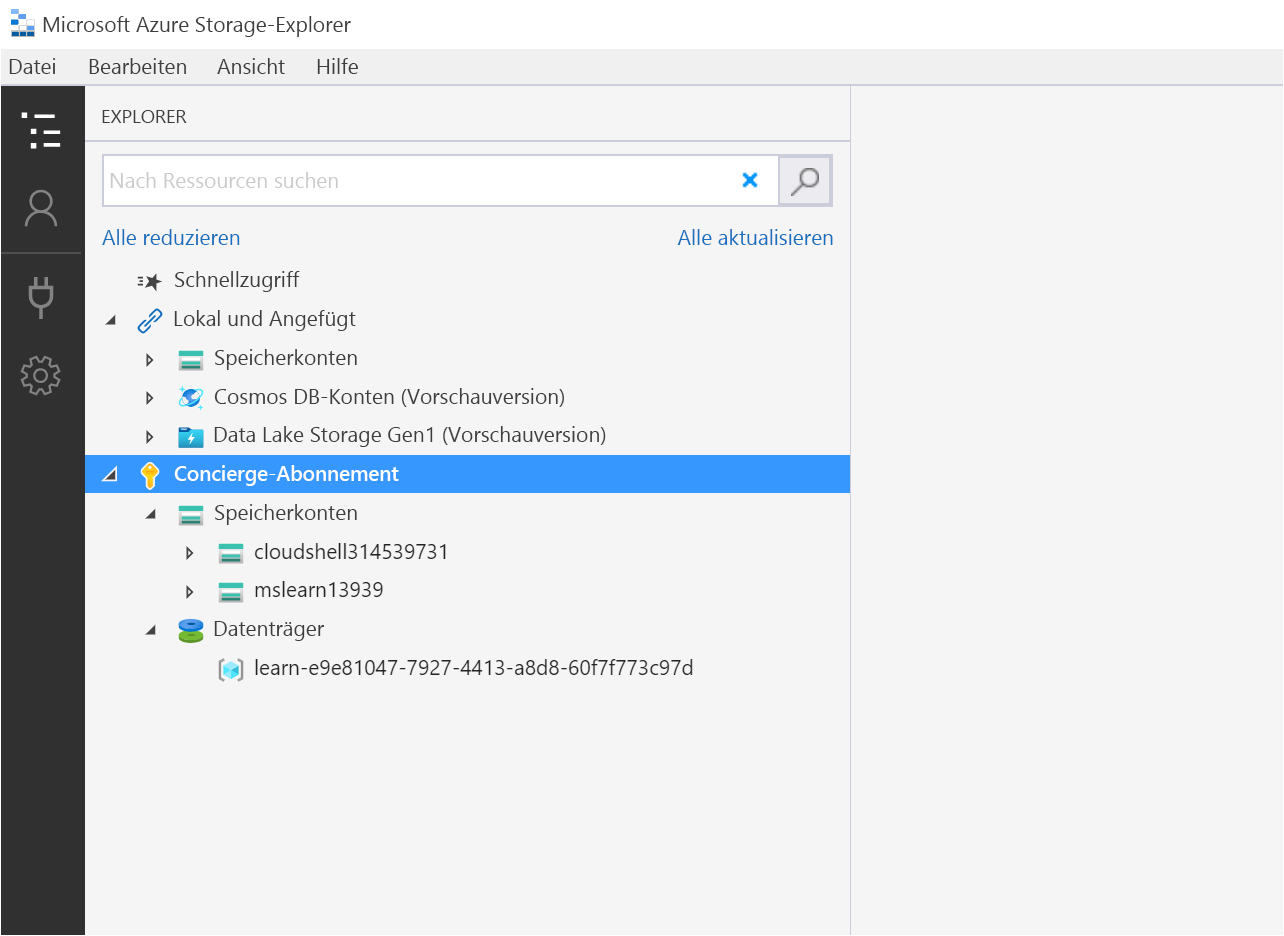1284x936 pixels.
Task: Collapse the Lokal und Angefügt node
Action: click(x=110, y=320)
